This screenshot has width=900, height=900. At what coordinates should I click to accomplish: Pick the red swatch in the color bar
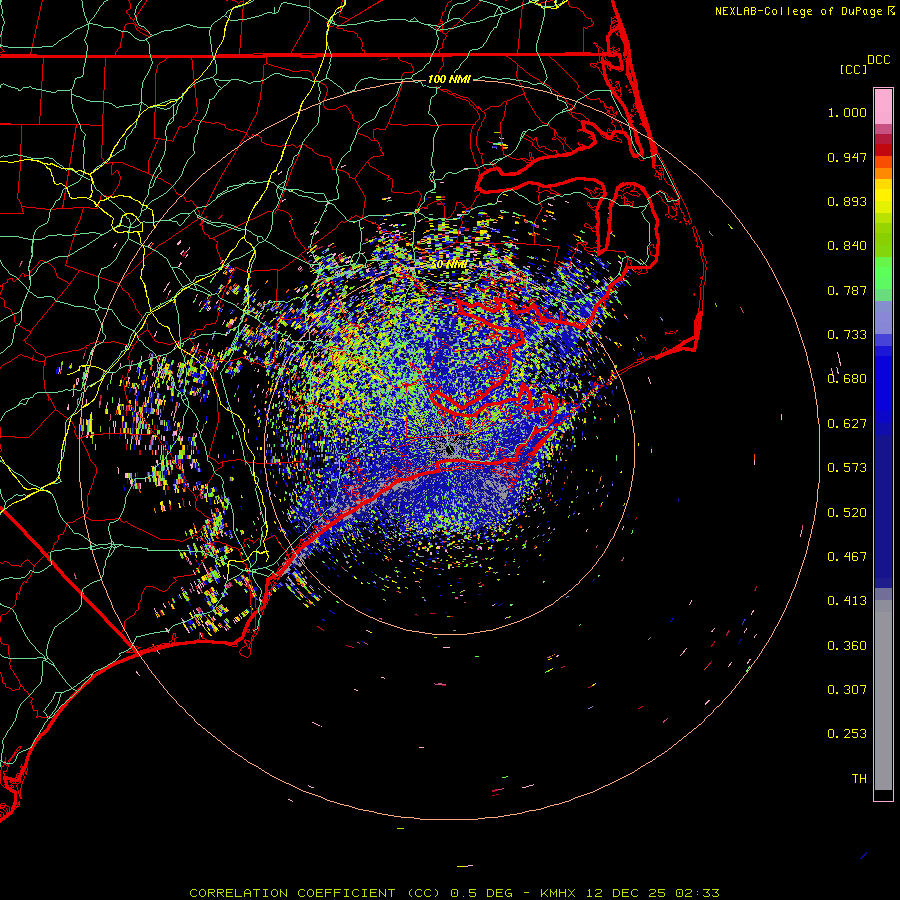pos(883,150)
